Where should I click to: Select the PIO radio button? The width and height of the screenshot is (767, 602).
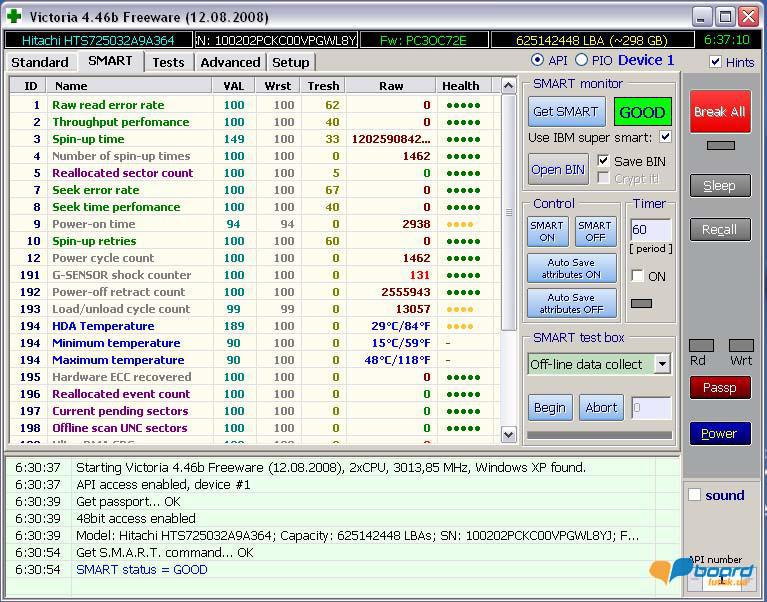pos(580,61)
